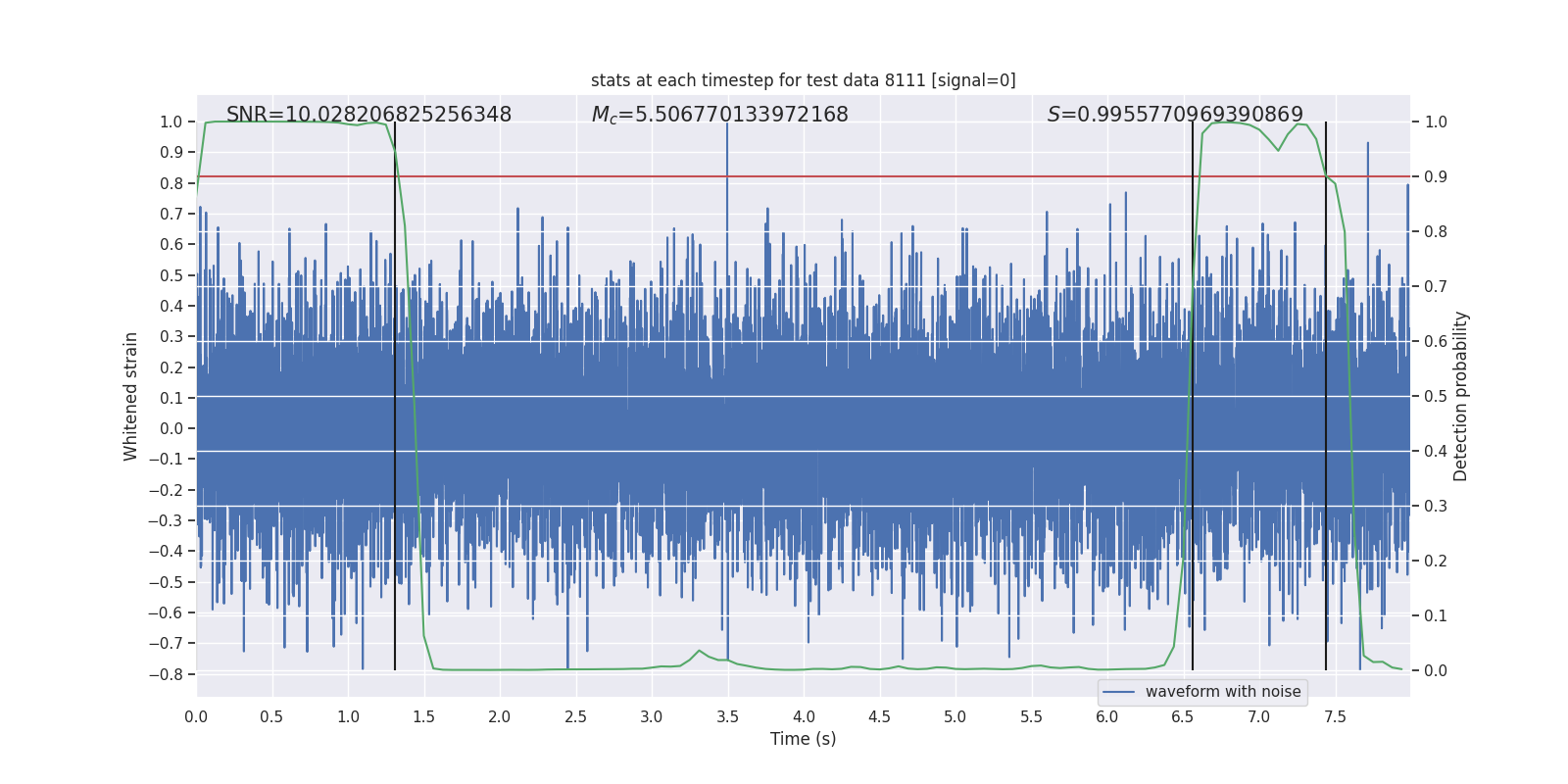
Task: Click the −0.8 tick on the strain axis
Action: point(166,674)
